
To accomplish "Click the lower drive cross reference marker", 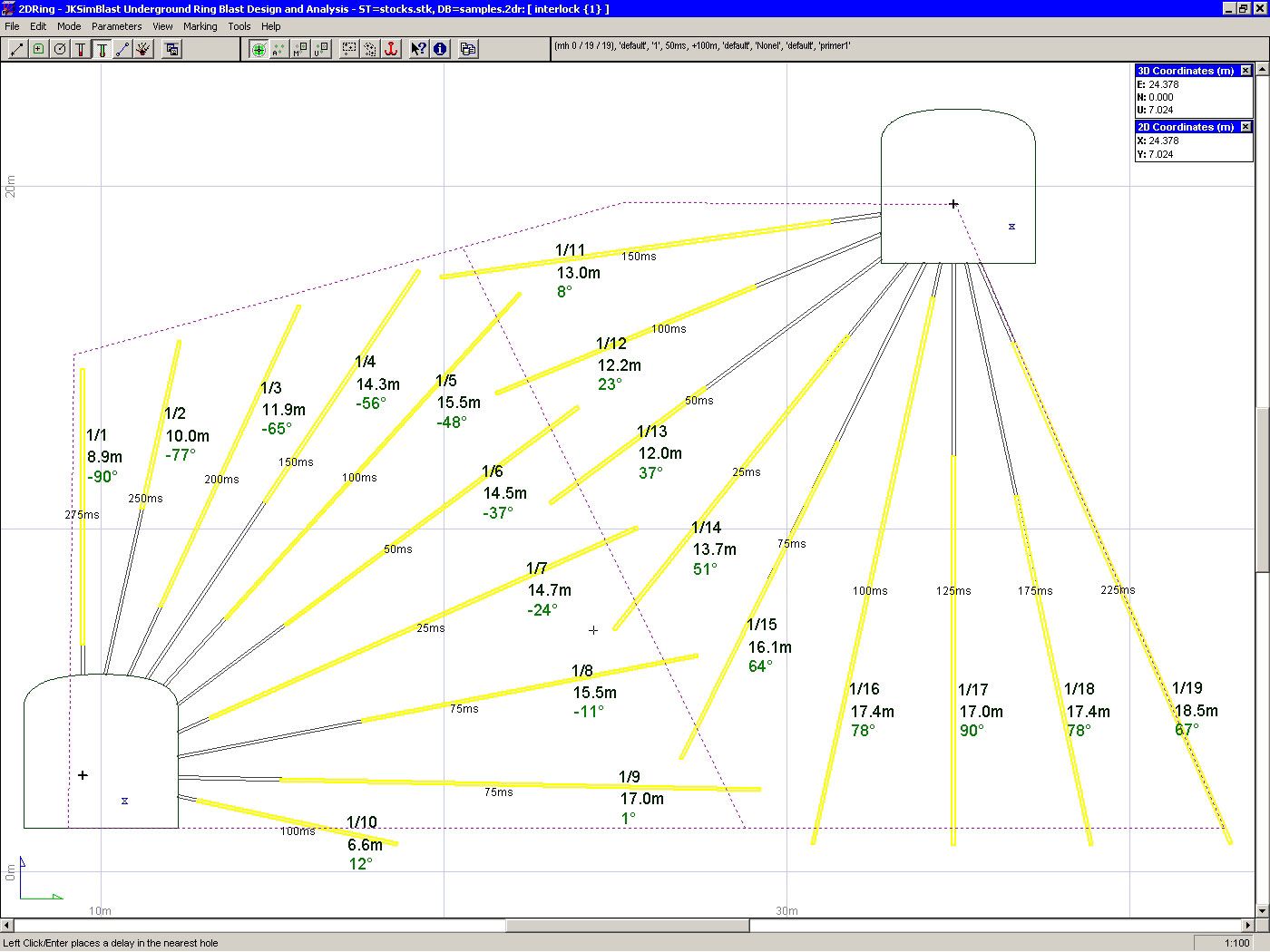I will [83, 775].
